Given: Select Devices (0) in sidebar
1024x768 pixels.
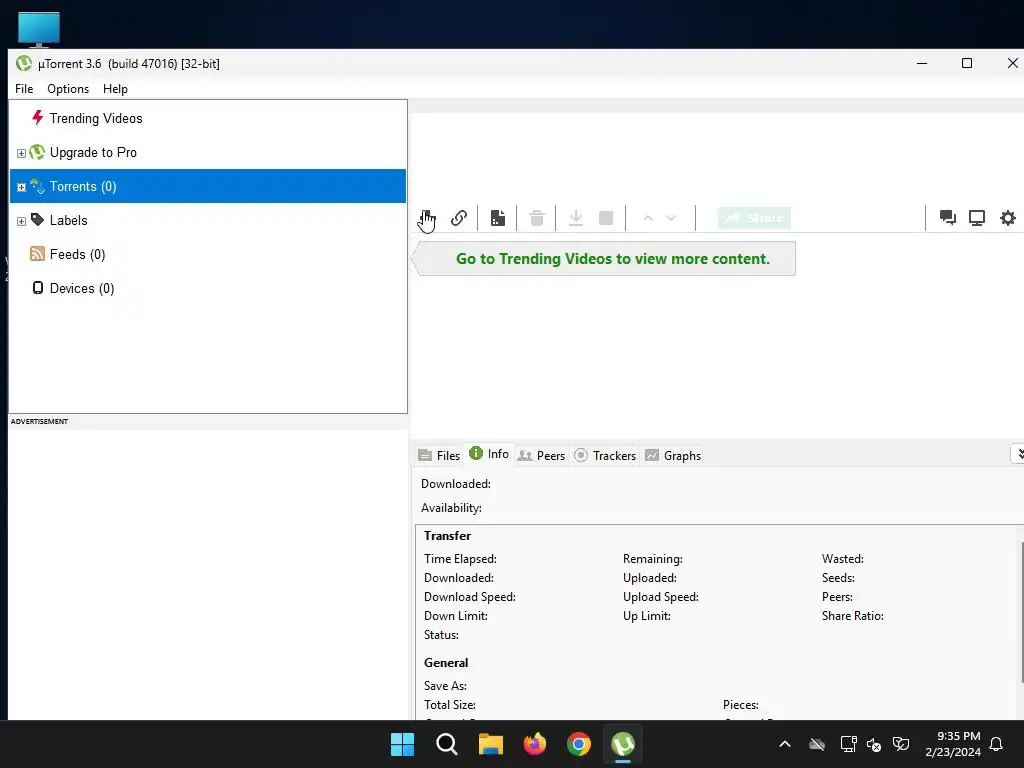Looking at the screenshot, I should tap(82, 288).
